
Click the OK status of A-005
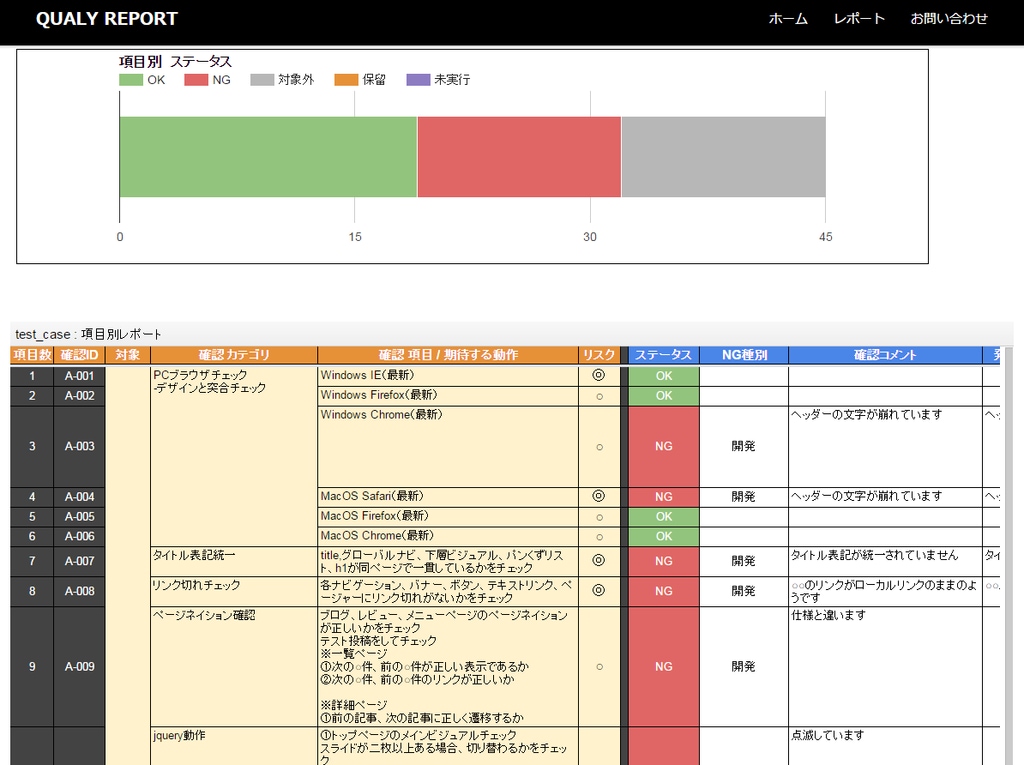pos(664,517)
